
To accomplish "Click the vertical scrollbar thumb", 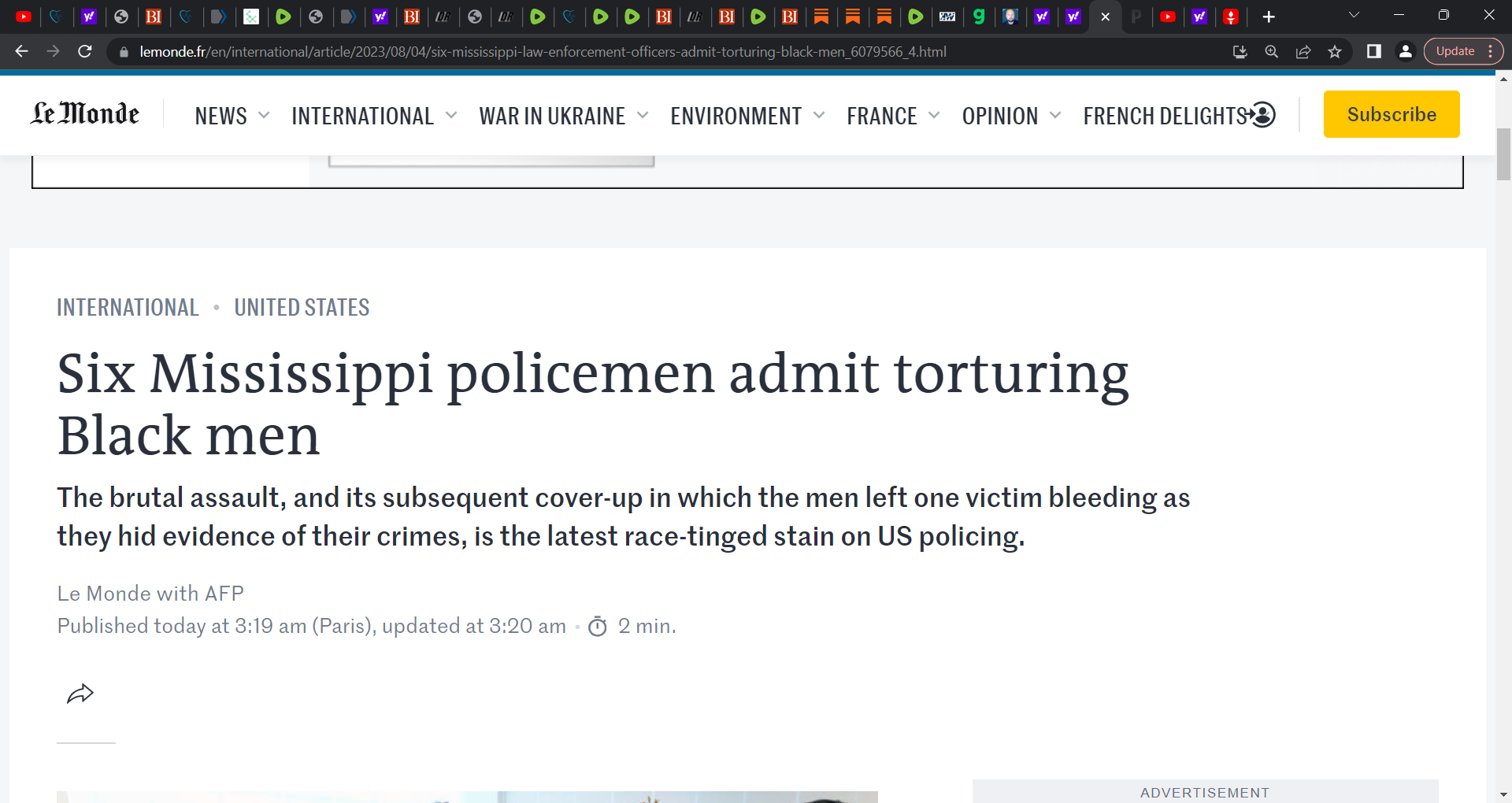I will [x=1503, y=154].
